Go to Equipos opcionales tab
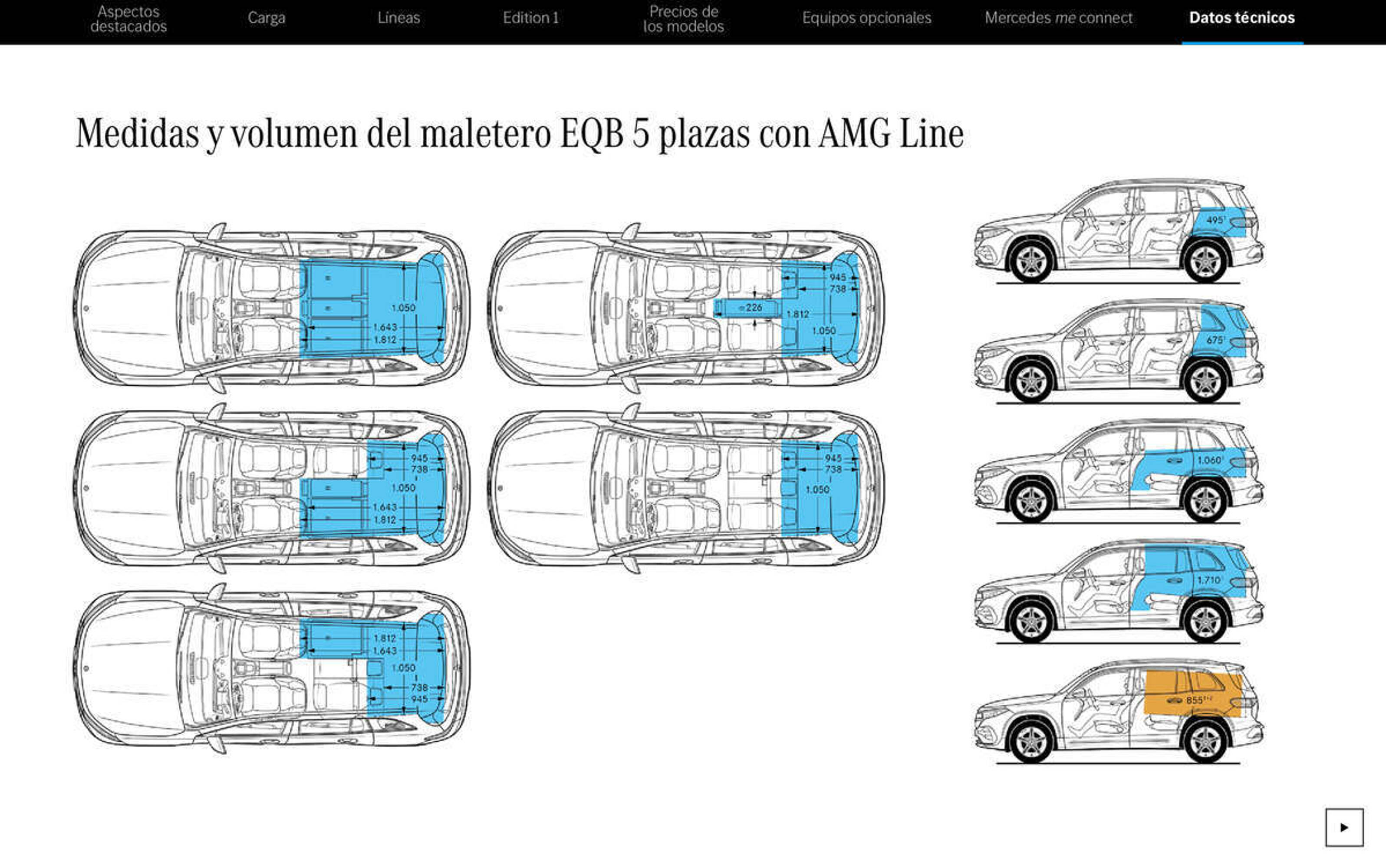1386x868 pixels. pyautogui.click(x=866, y=18)
